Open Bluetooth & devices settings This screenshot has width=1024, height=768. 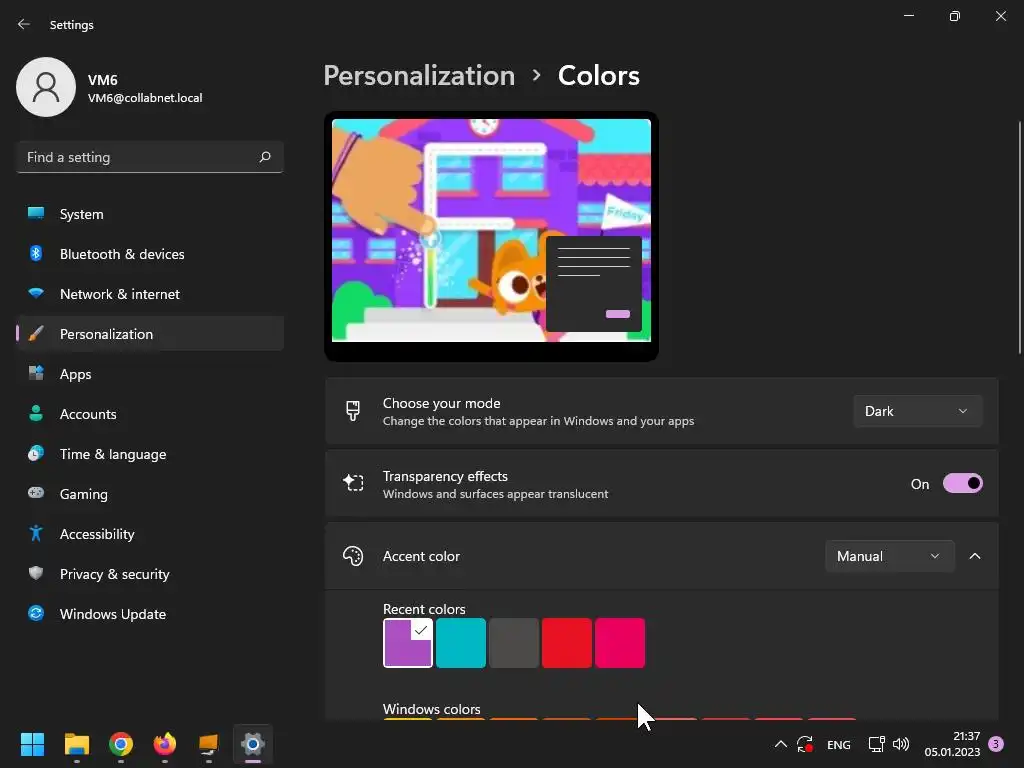pos(150,253)
